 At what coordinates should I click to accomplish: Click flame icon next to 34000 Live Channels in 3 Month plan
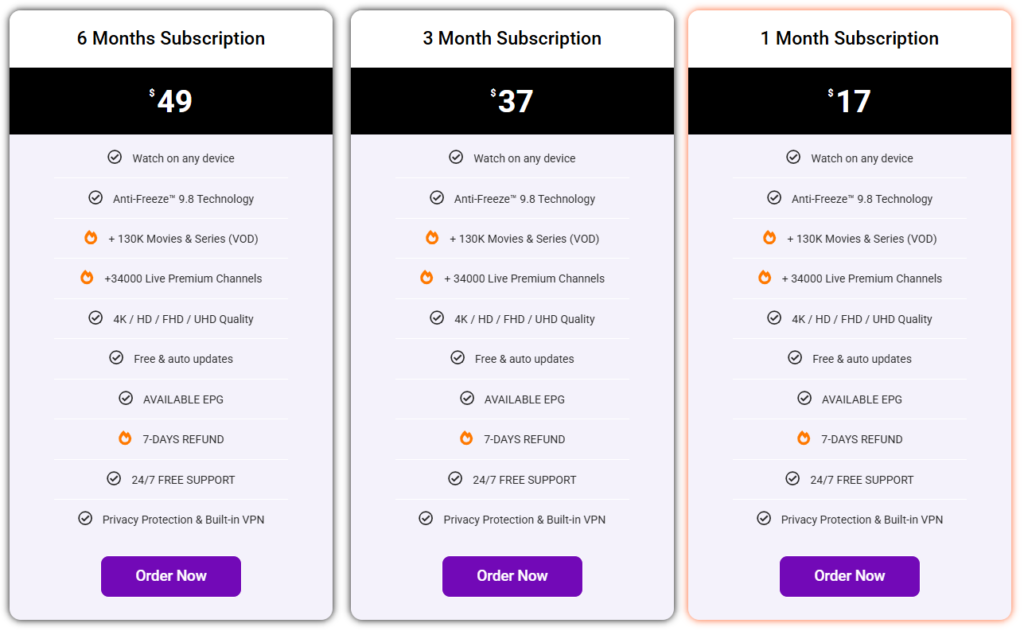[427, 278]
